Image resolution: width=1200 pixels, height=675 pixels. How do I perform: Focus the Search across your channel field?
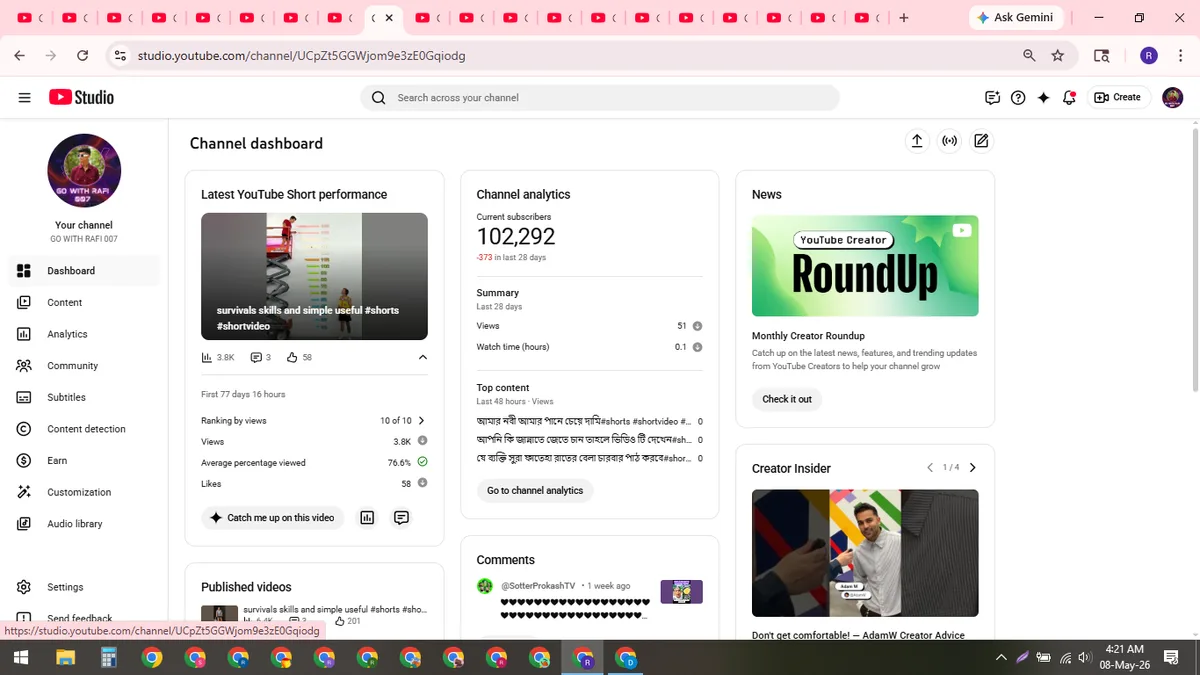pyautogui.click(x=600, y=97)
